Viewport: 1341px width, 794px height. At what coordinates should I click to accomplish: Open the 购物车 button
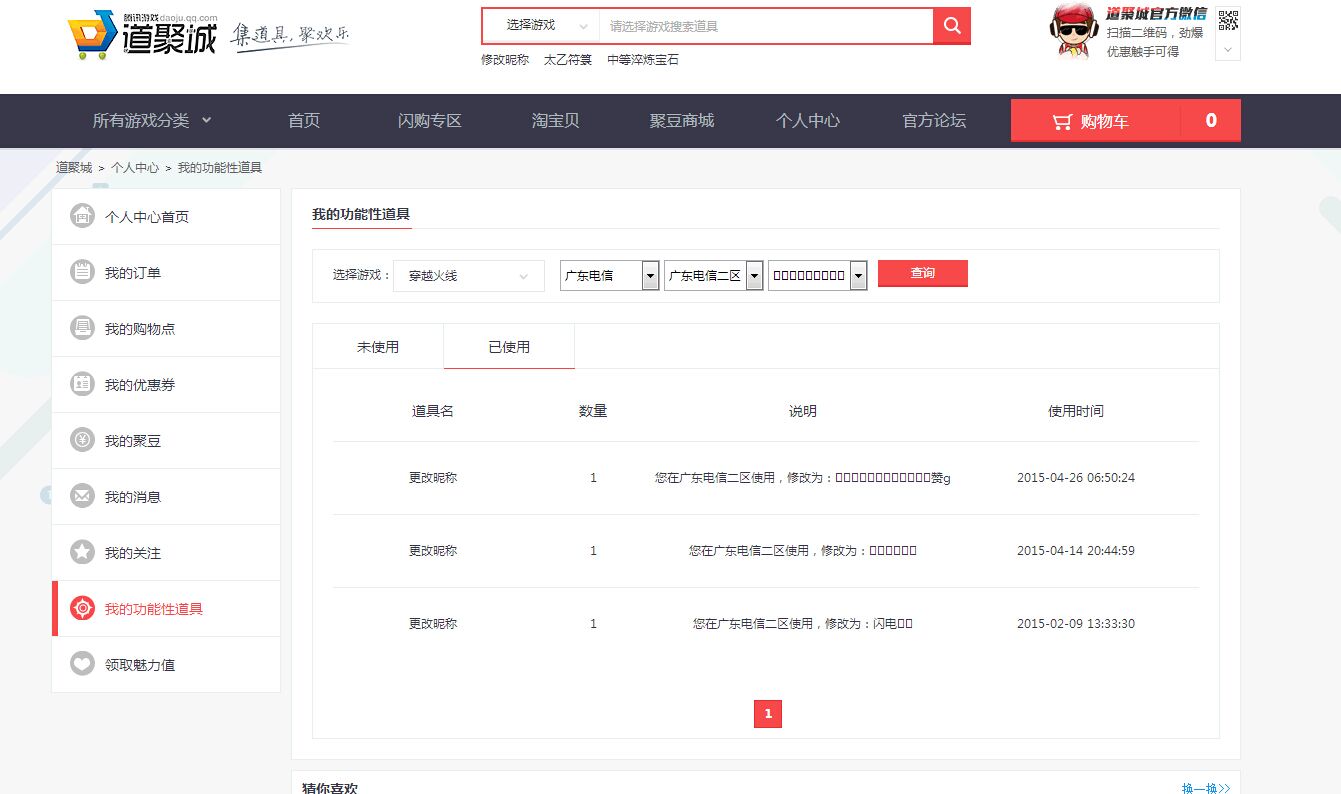1126,121
